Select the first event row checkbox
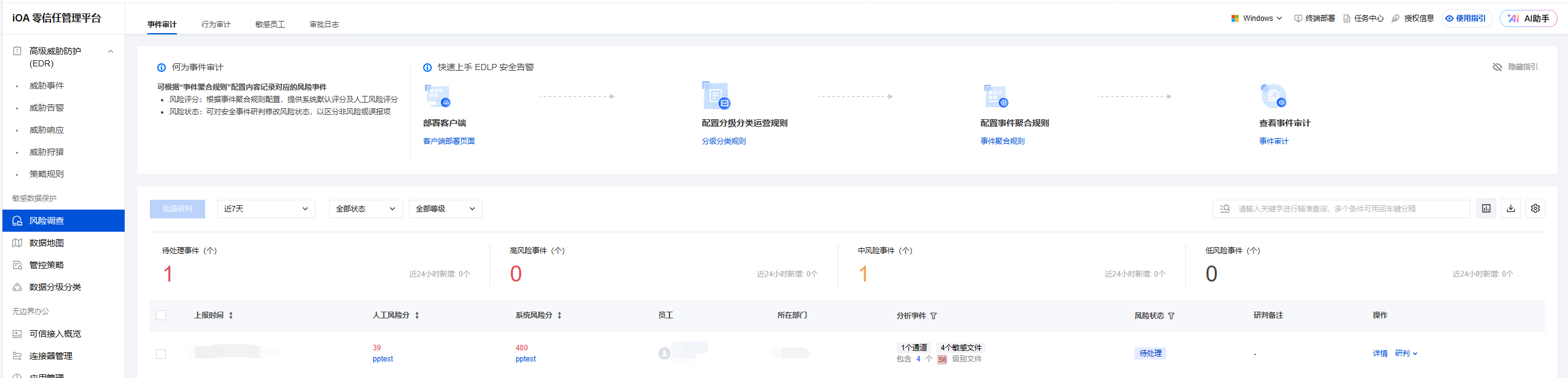 click(x=161, y=354)
